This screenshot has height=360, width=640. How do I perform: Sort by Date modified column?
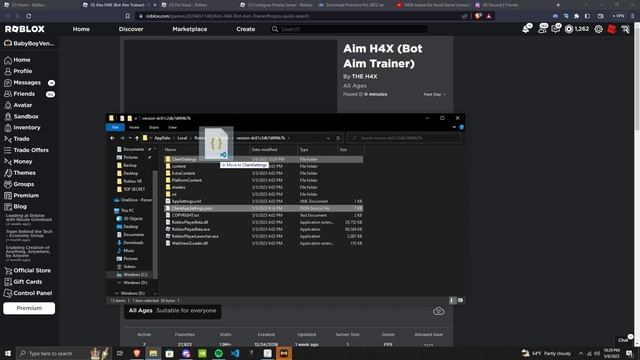coord(264,149)
